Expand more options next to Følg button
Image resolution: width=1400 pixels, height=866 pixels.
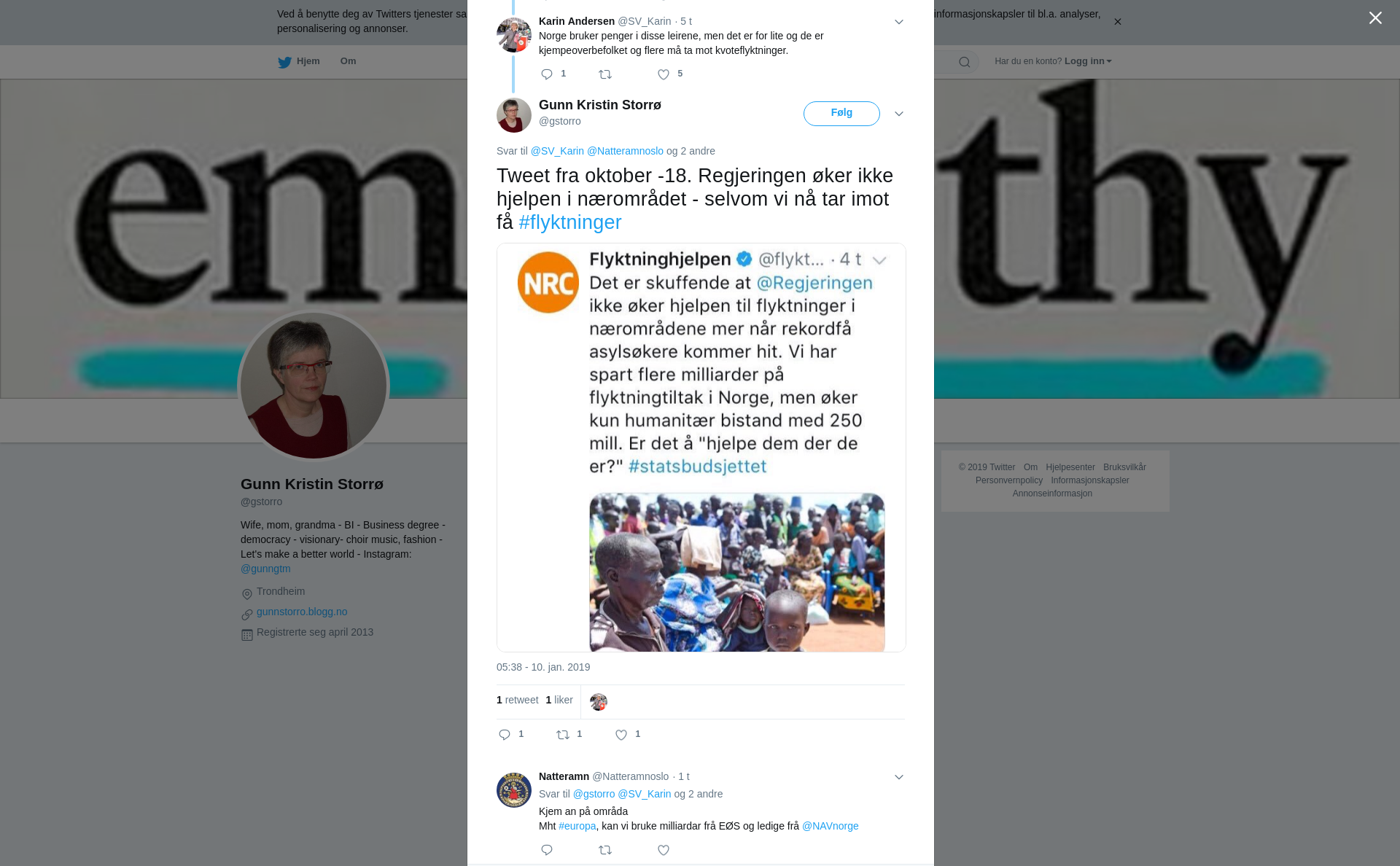click(899, 114)
